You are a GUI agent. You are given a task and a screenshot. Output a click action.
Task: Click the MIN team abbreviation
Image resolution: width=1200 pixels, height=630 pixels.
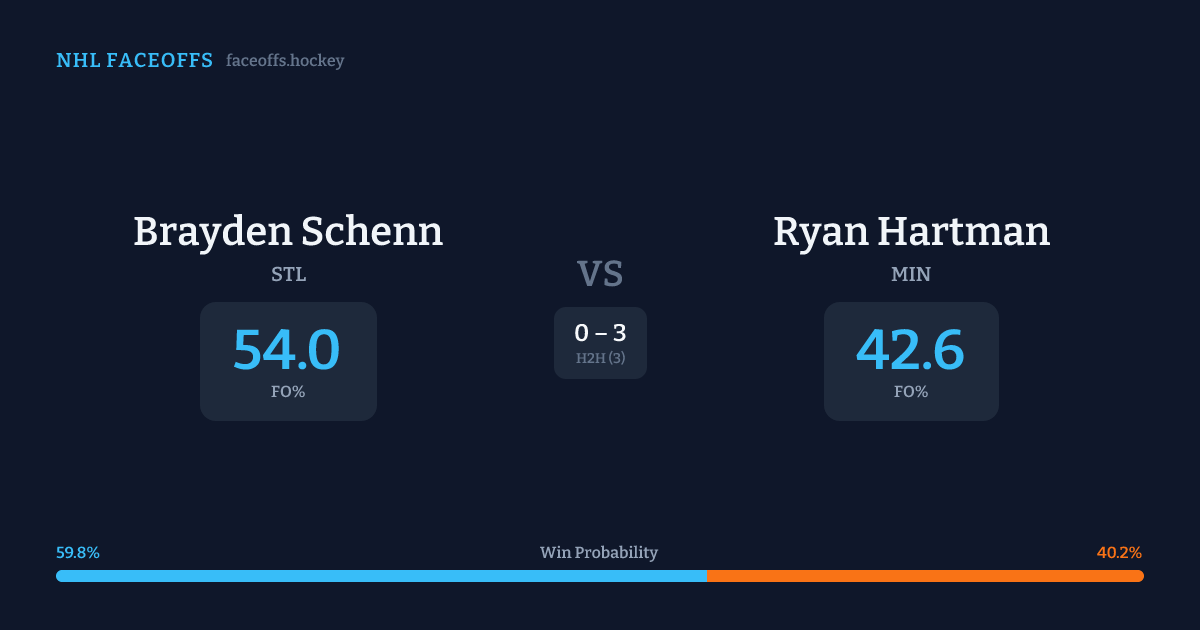click(x=911, y=274)
